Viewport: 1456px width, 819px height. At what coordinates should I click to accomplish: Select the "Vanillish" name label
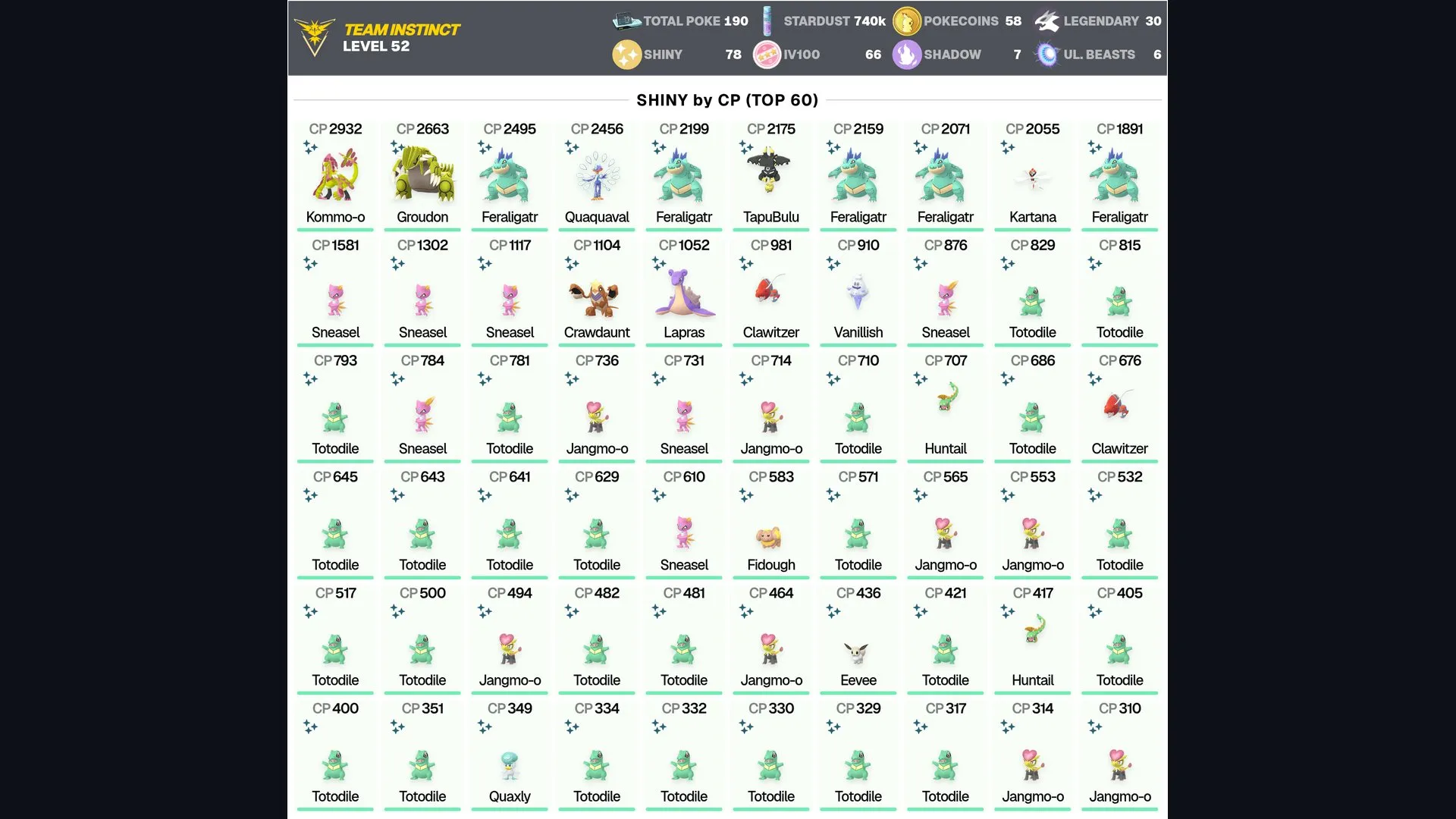(858, 333)
